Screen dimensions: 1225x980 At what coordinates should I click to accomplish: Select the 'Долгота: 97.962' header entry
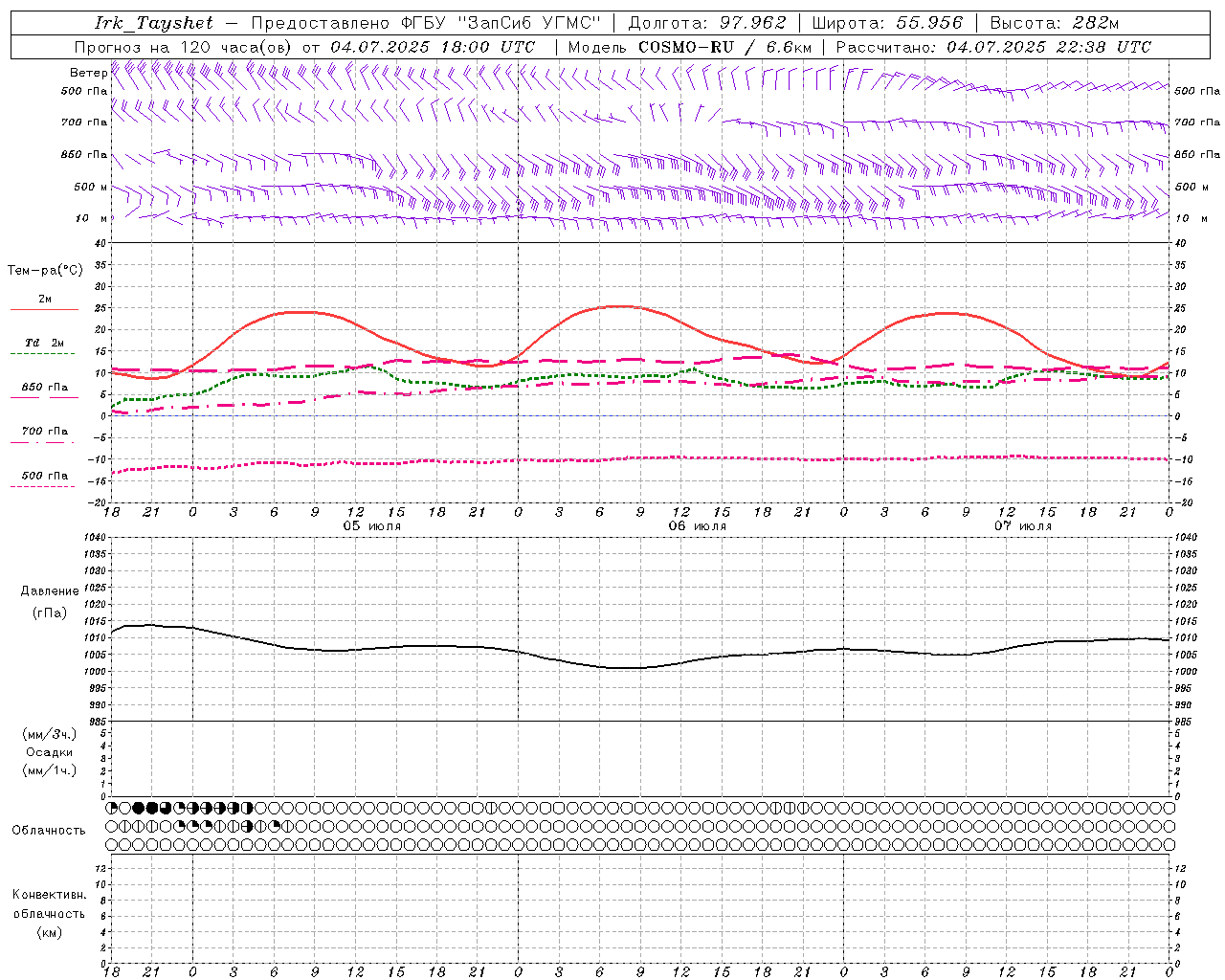706,23
